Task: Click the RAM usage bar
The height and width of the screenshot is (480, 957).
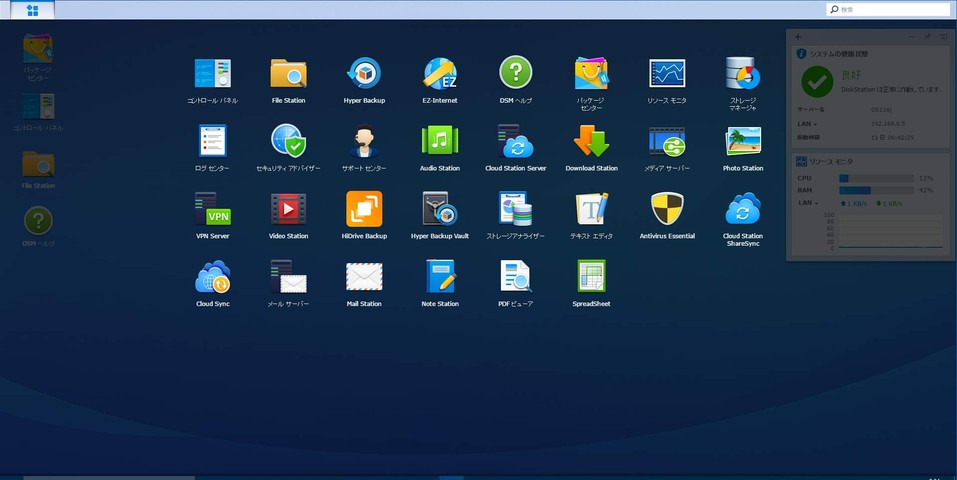Action: 876,191
